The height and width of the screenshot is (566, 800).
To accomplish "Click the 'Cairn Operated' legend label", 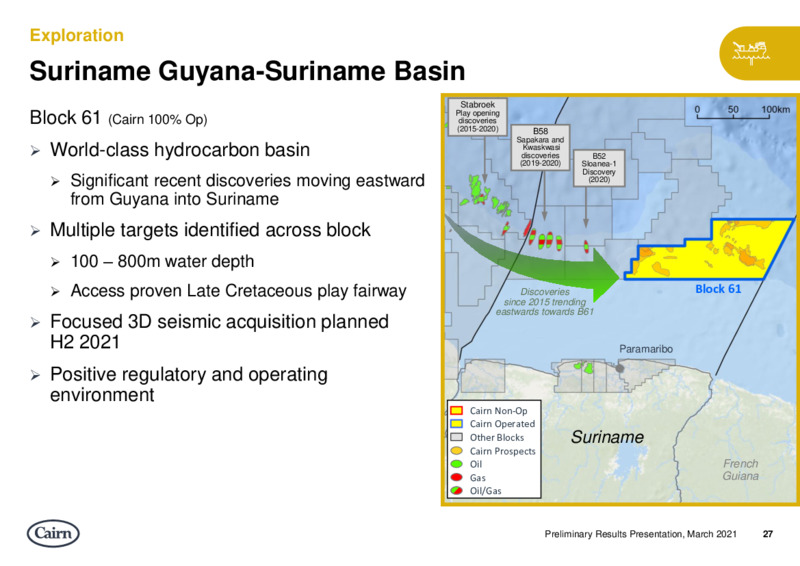I will 503,424.
